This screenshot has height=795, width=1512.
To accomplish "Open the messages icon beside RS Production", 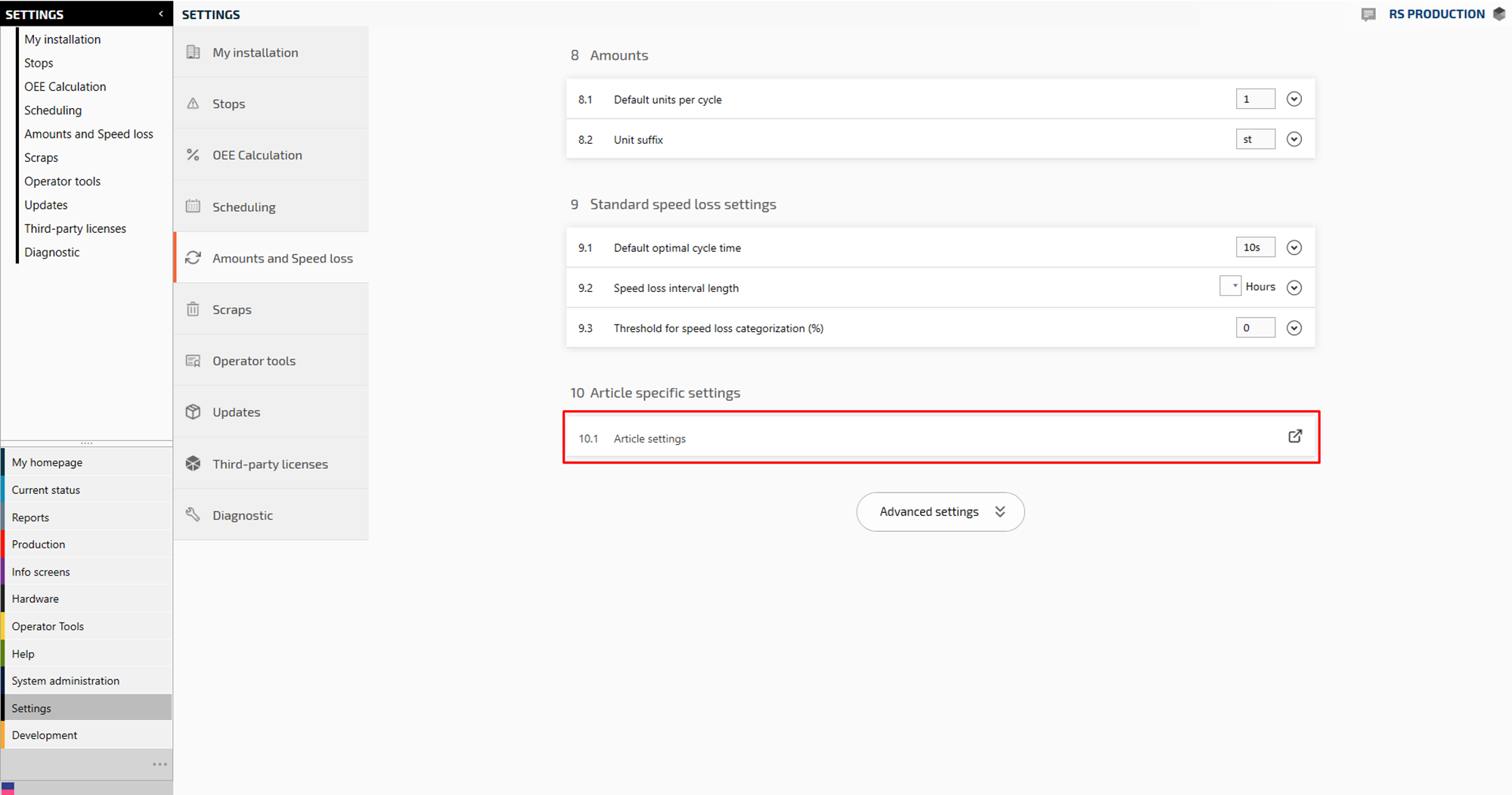I will [1368, 14].
